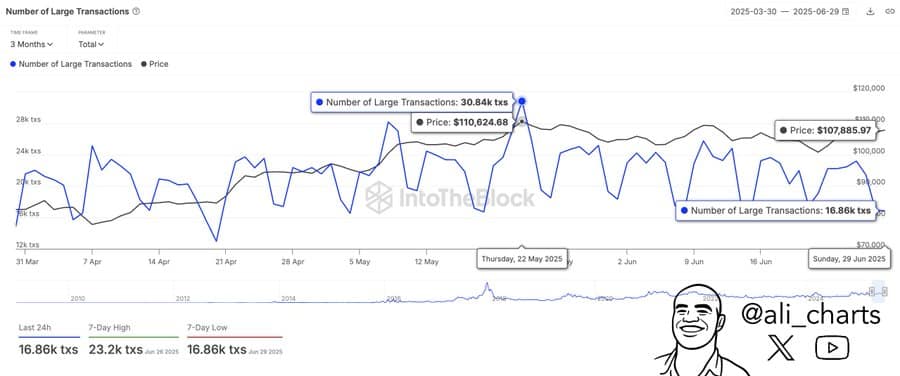The image size is (900, 376).
Task: Click the Sunday, 29 Jun 2025 date tooltip
Action: pos(849,259)
